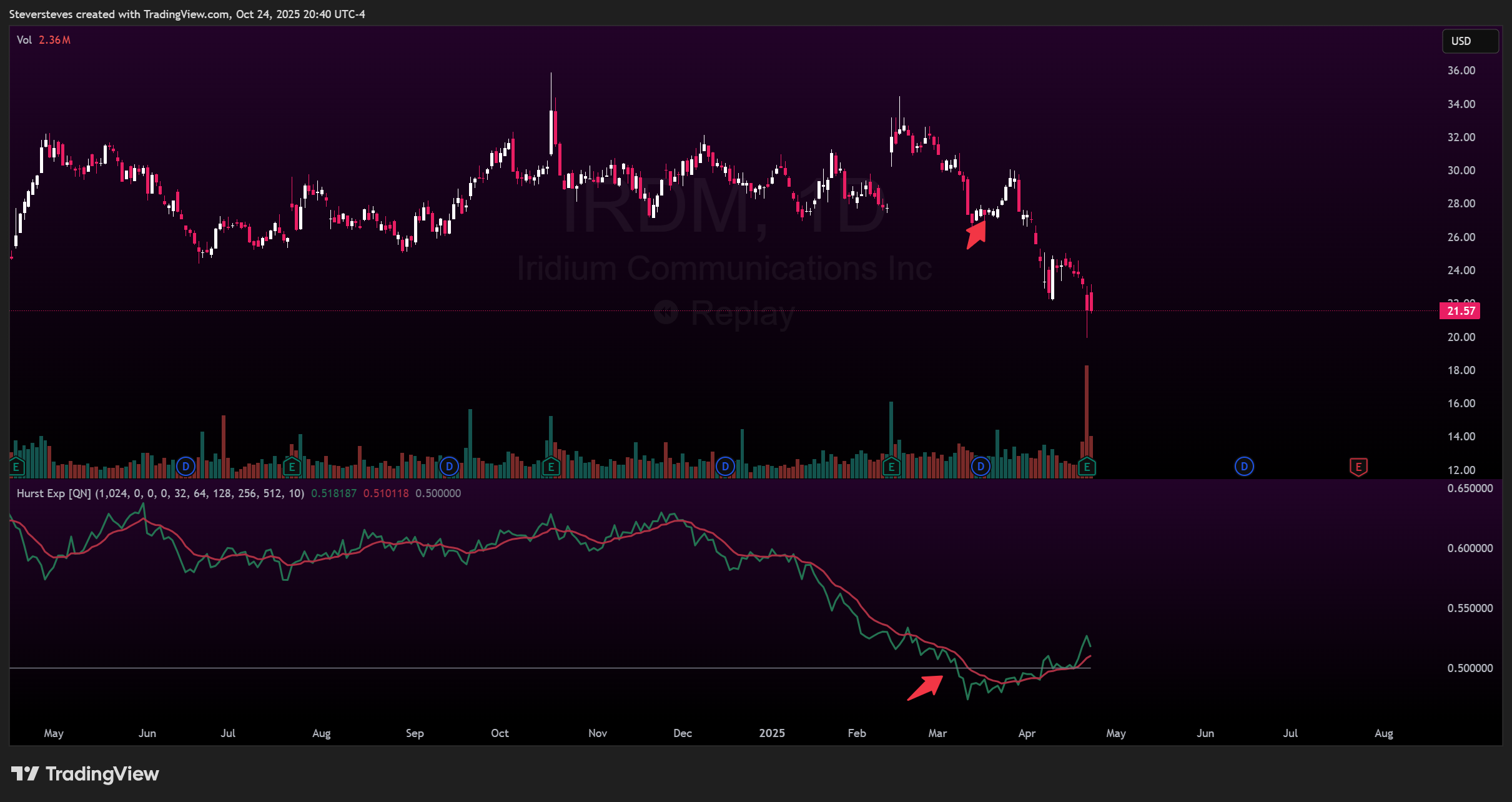The width and height of the screenshot is (1512, 802).
Task: Click the 2025 year label on the time axis
Action: [x=772, y=733]
